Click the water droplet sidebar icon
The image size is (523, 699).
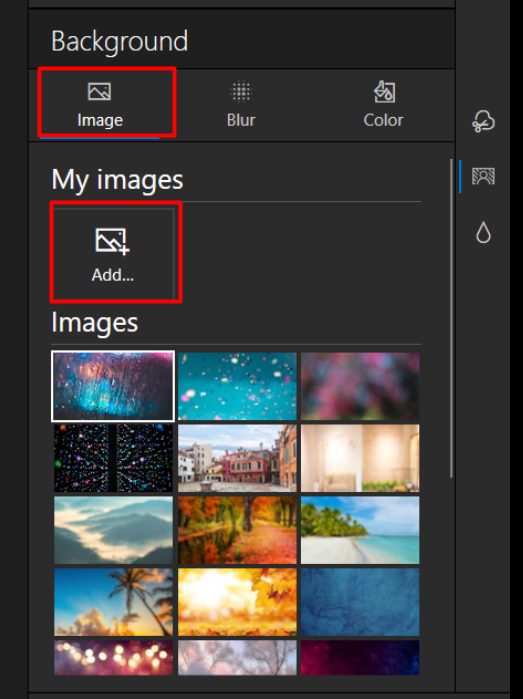coord(483,233)
